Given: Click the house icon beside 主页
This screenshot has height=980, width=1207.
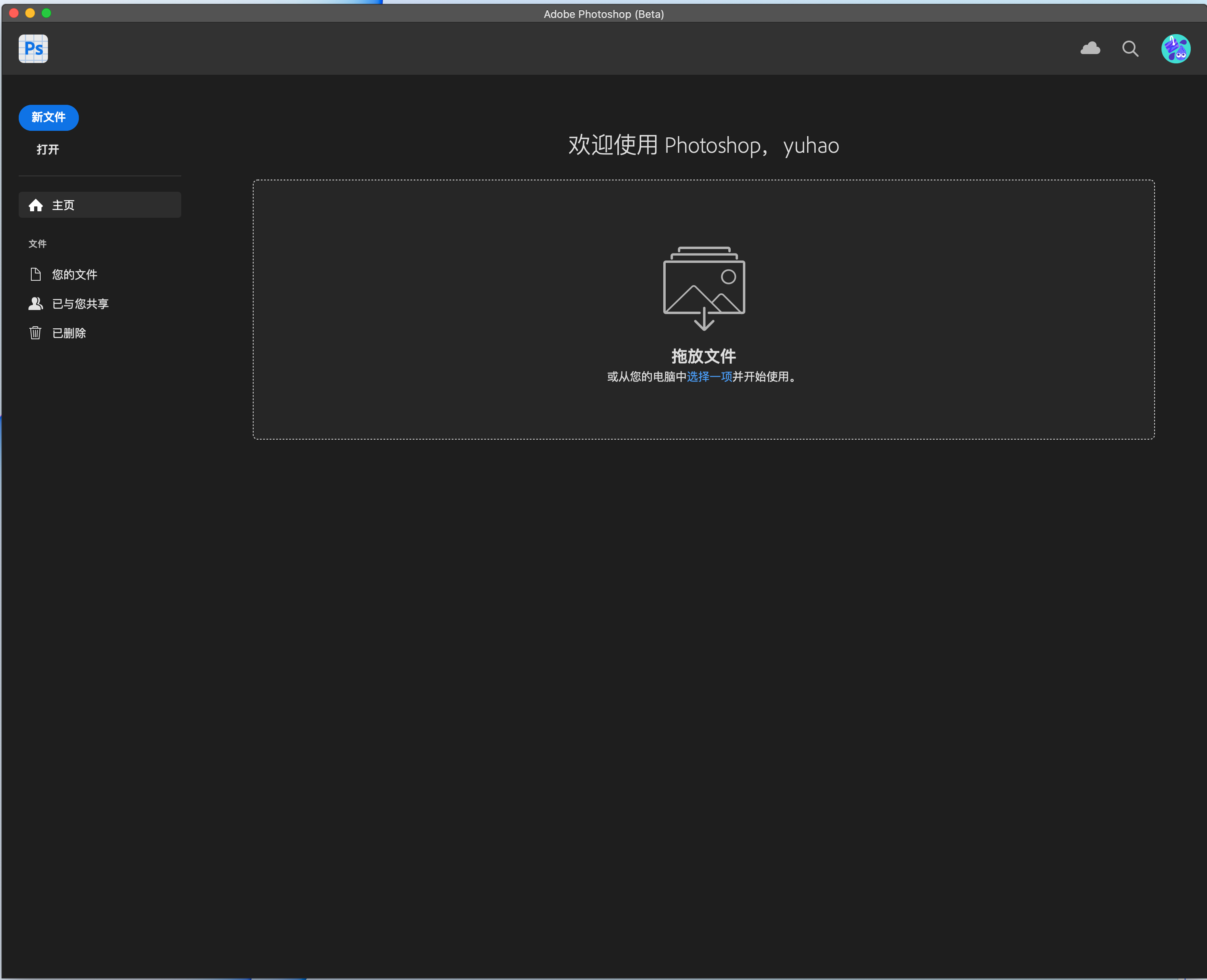Looking at the screenshot, I should [x=36, y=206].
